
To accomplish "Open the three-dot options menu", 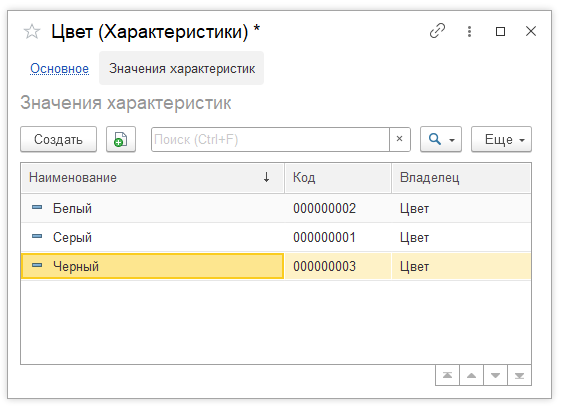I will tap(469, 31).
